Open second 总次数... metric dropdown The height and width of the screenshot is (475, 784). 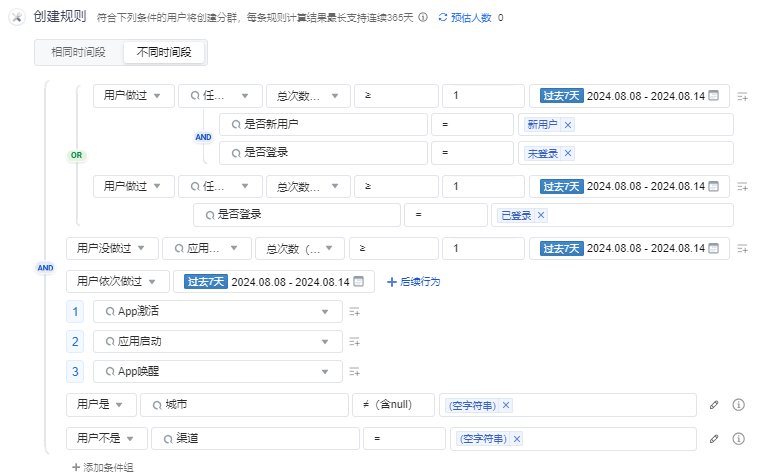[x=308, y=186]
